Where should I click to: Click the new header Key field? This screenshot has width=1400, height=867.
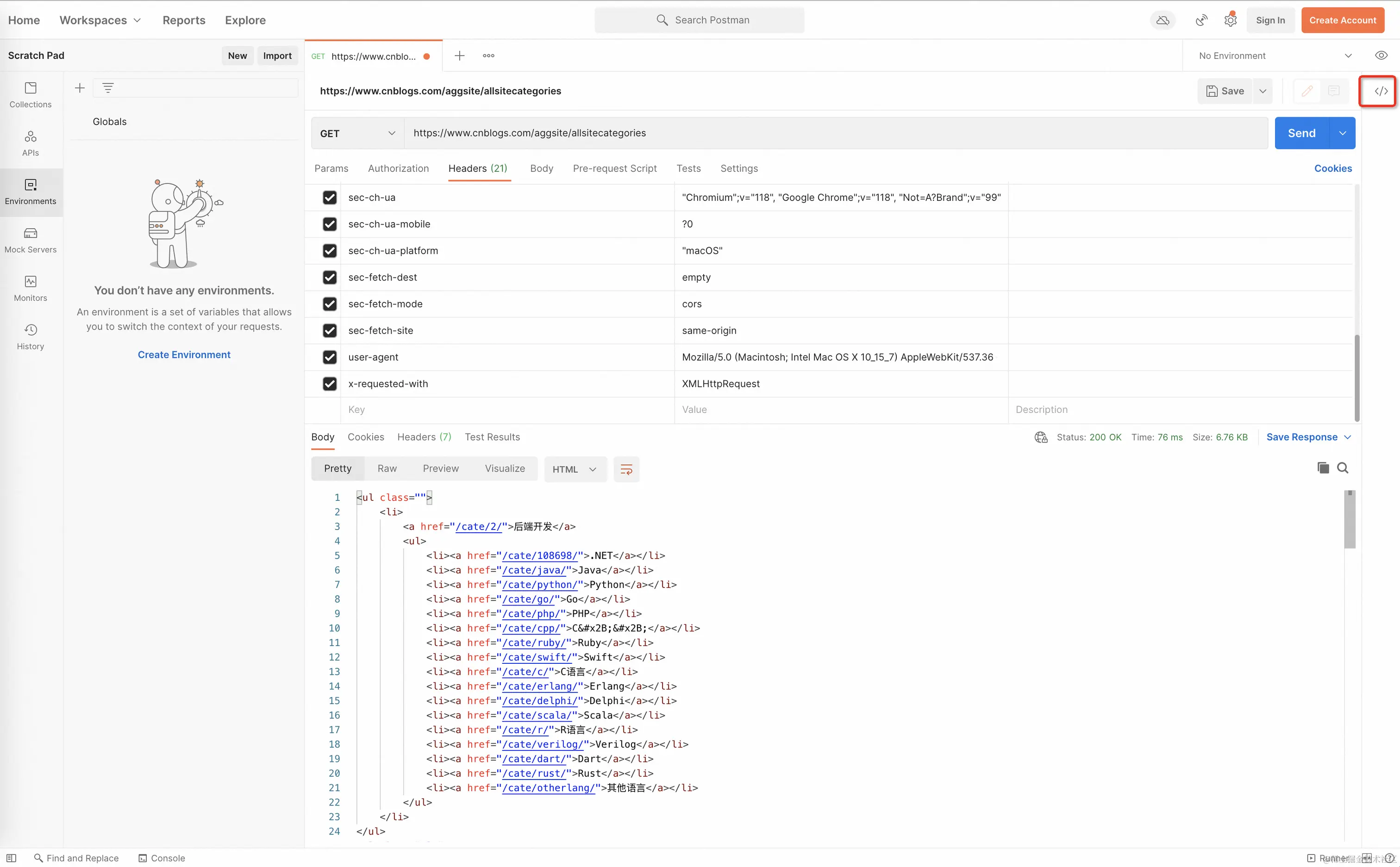507,409
